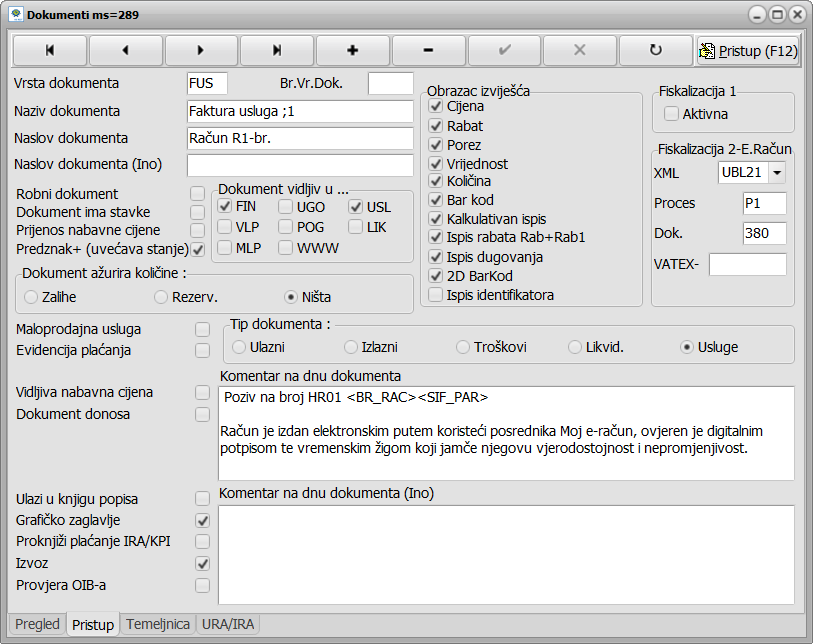Click into the VATEX input field
Viewport: 813px width, 644px height.
point(747,264)
